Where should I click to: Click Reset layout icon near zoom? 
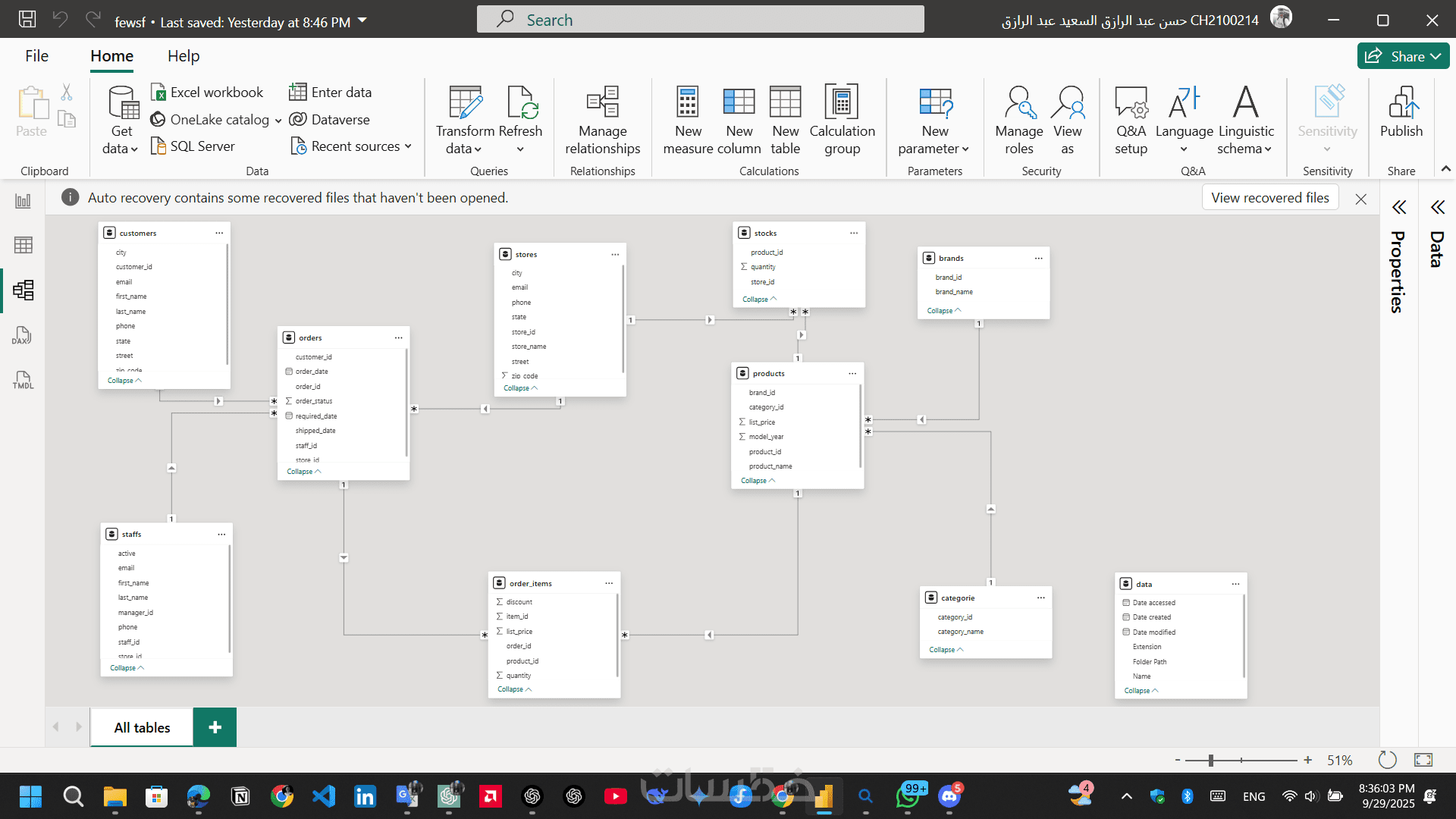click(x=1387, y=760)
